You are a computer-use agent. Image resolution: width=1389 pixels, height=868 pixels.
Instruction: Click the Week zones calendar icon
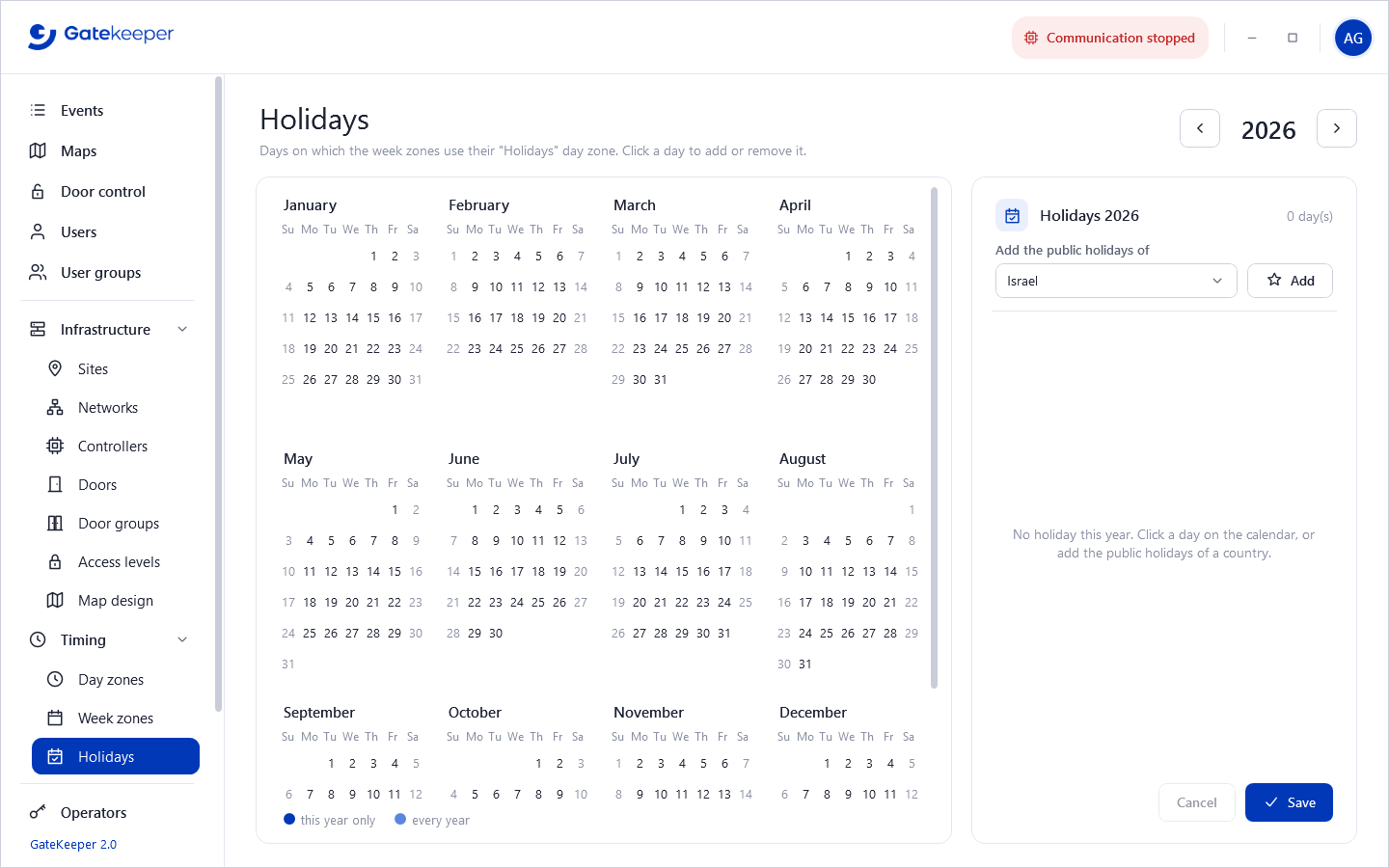click(55, 718)
